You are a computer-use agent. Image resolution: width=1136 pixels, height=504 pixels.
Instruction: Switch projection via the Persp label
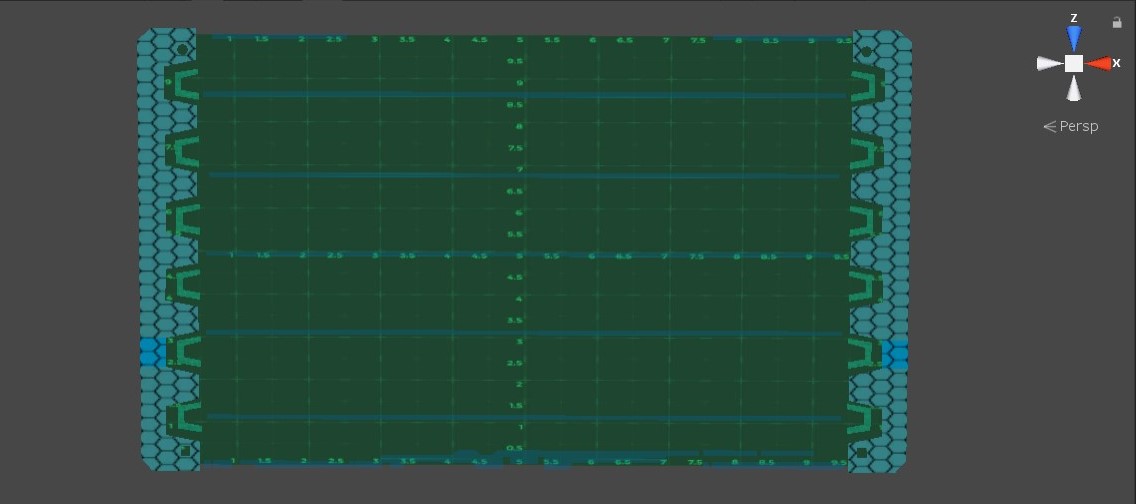(x=1071, y=126)
